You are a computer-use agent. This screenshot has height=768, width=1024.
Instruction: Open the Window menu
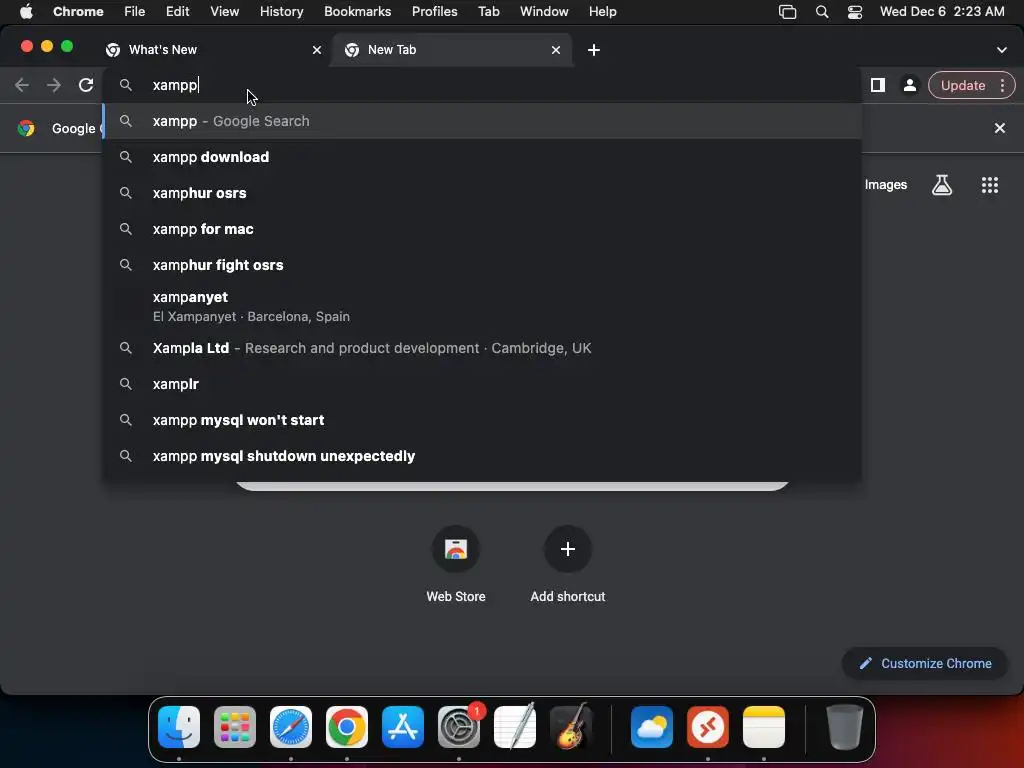544,12
